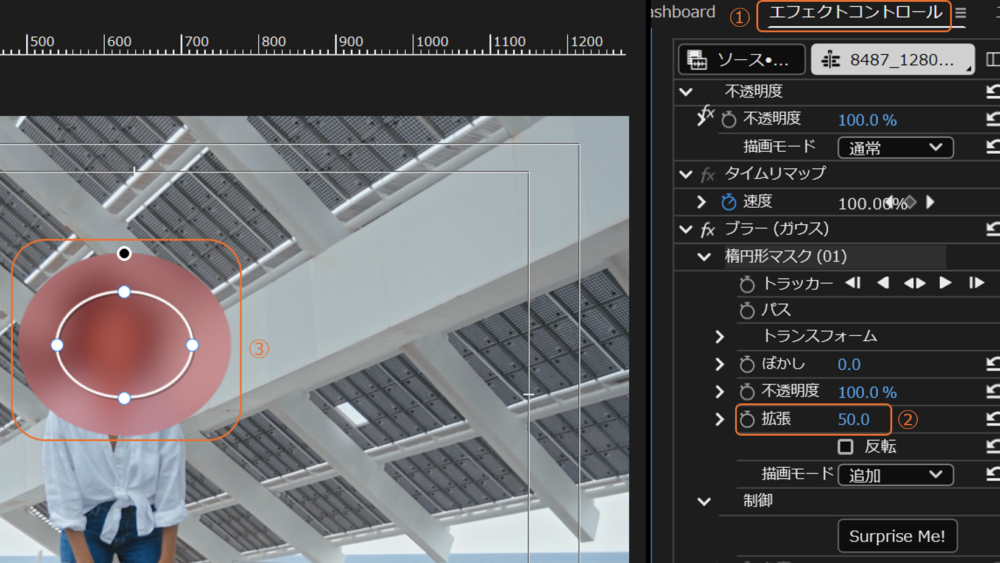Image resolution: width=1000 pixels, height=563 pixels.
Task: Reset the mask 不透明度 parameter
Action: 993,391
